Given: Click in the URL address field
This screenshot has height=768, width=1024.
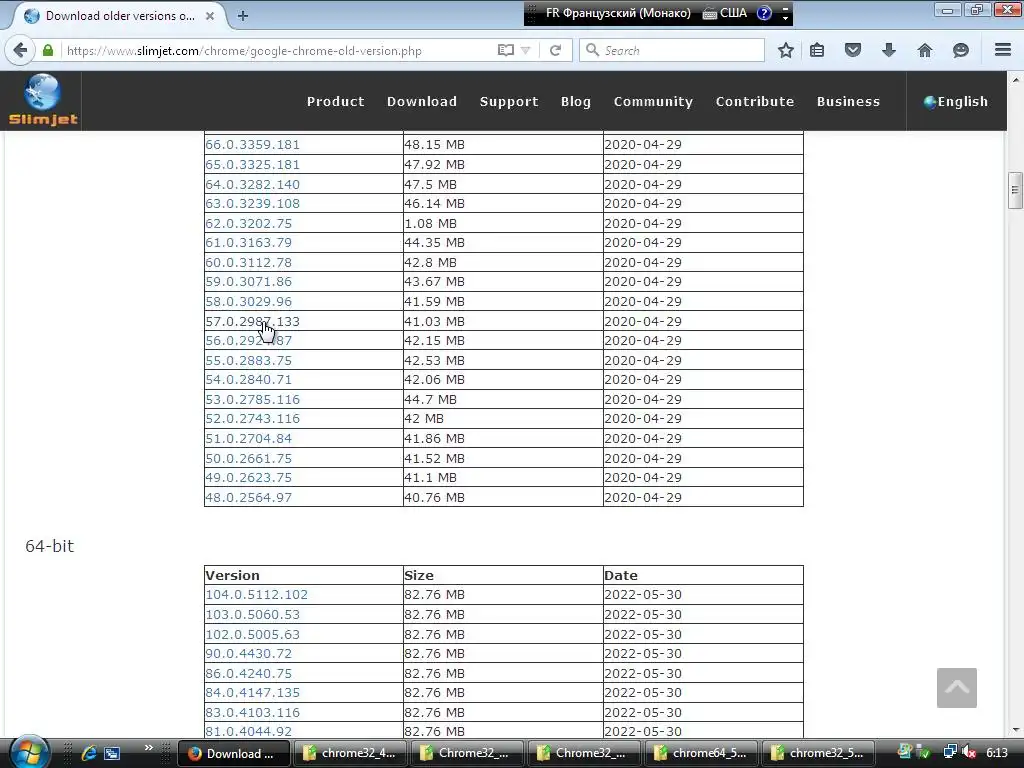Looking at the screenshot, I should [x=278, y=50].
